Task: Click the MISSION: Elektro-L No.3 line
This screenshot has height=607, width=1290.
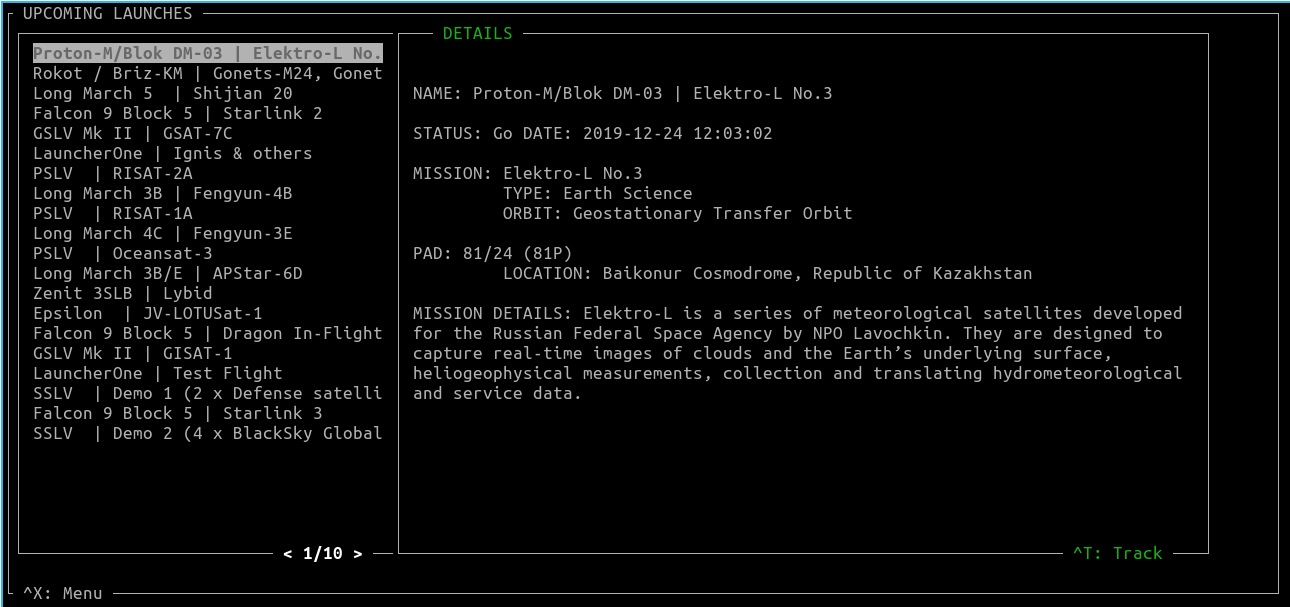Action: [x=528, y=173]
